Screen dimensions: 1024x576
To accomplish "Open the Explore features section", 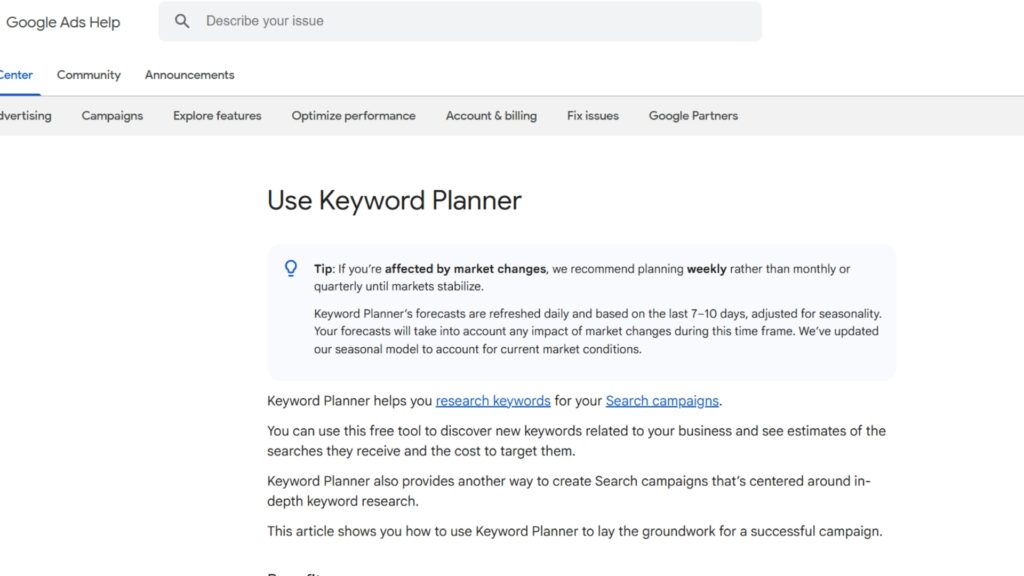I will [216, 115].
